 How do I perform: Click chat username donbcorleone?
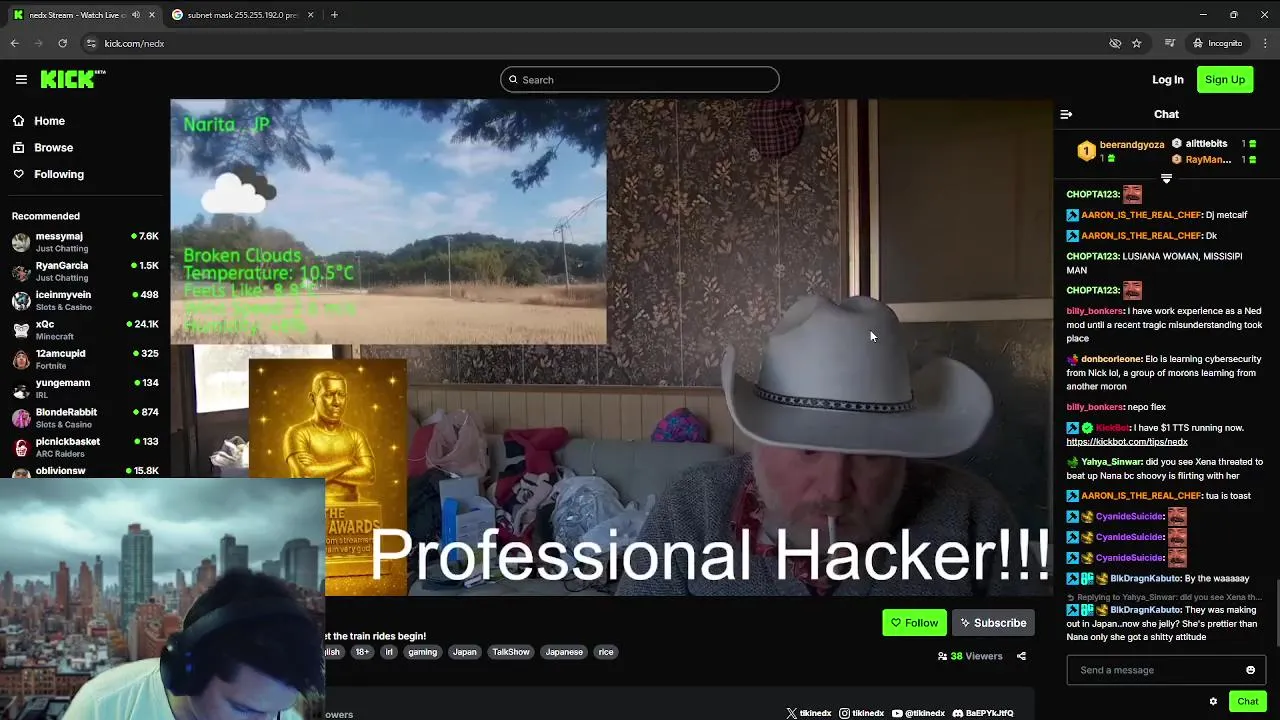[1111, 359]
